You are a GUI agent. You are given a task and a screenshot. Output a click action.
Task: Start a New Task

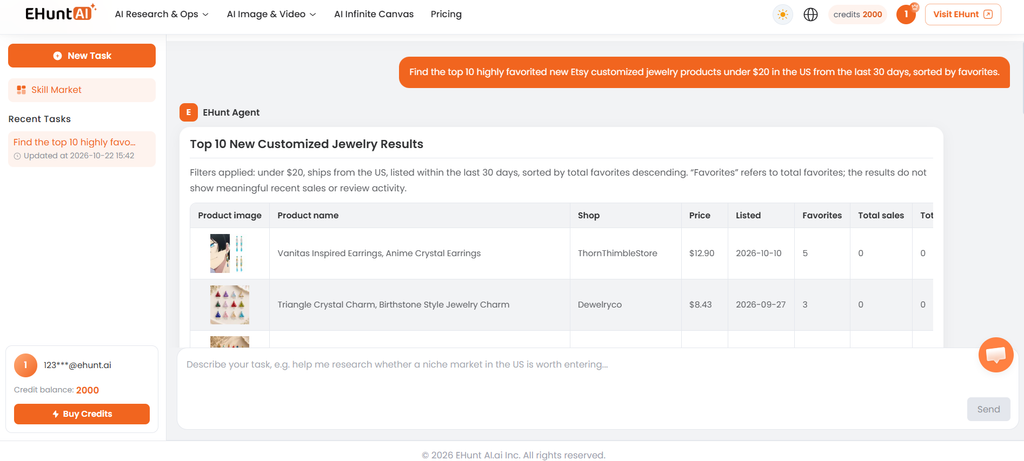pyautogui.click(x=82, y=56)
